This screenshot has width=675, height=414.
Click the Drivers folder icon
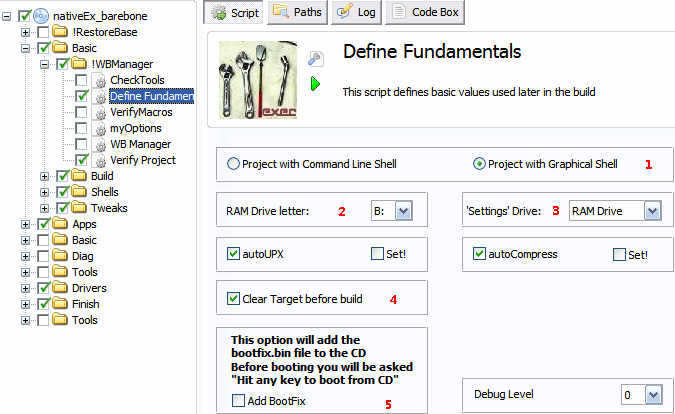click(x=60, y=287)
